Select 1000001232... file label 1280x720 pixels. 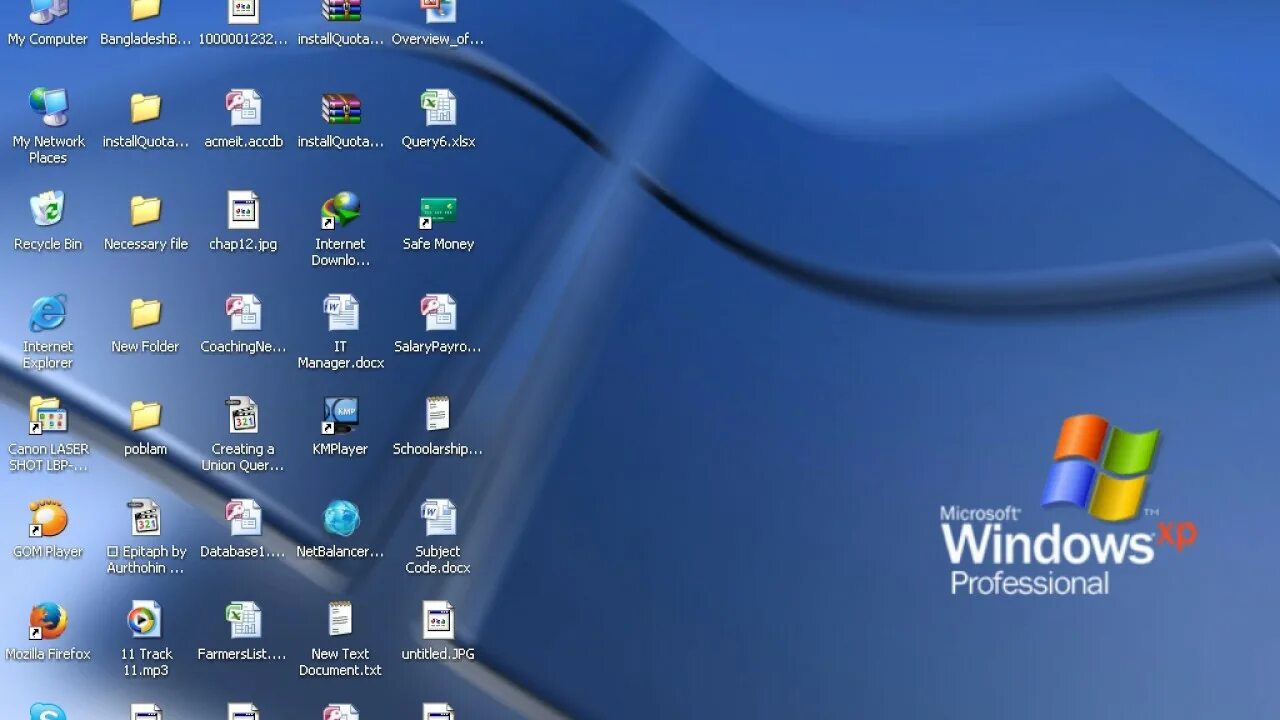click(x=243, y=39)
